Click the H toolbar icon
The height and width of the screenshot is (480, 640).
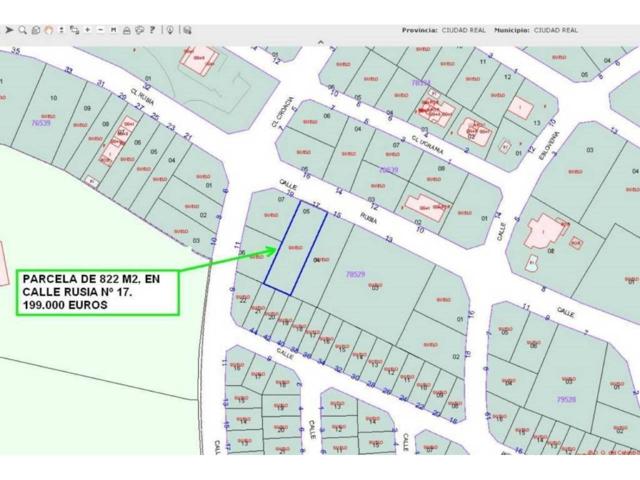113,30
